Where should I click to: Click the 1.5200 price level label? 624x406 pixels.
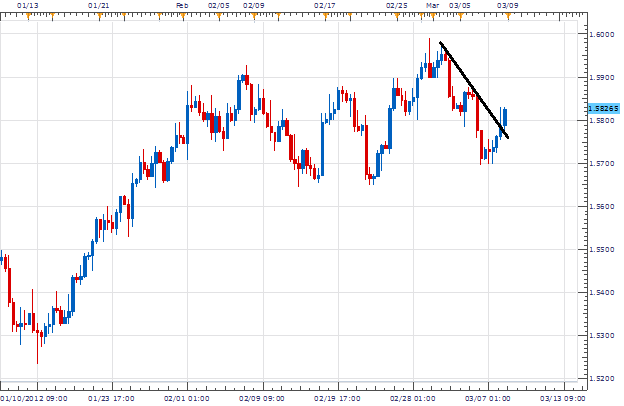(603, 379)
